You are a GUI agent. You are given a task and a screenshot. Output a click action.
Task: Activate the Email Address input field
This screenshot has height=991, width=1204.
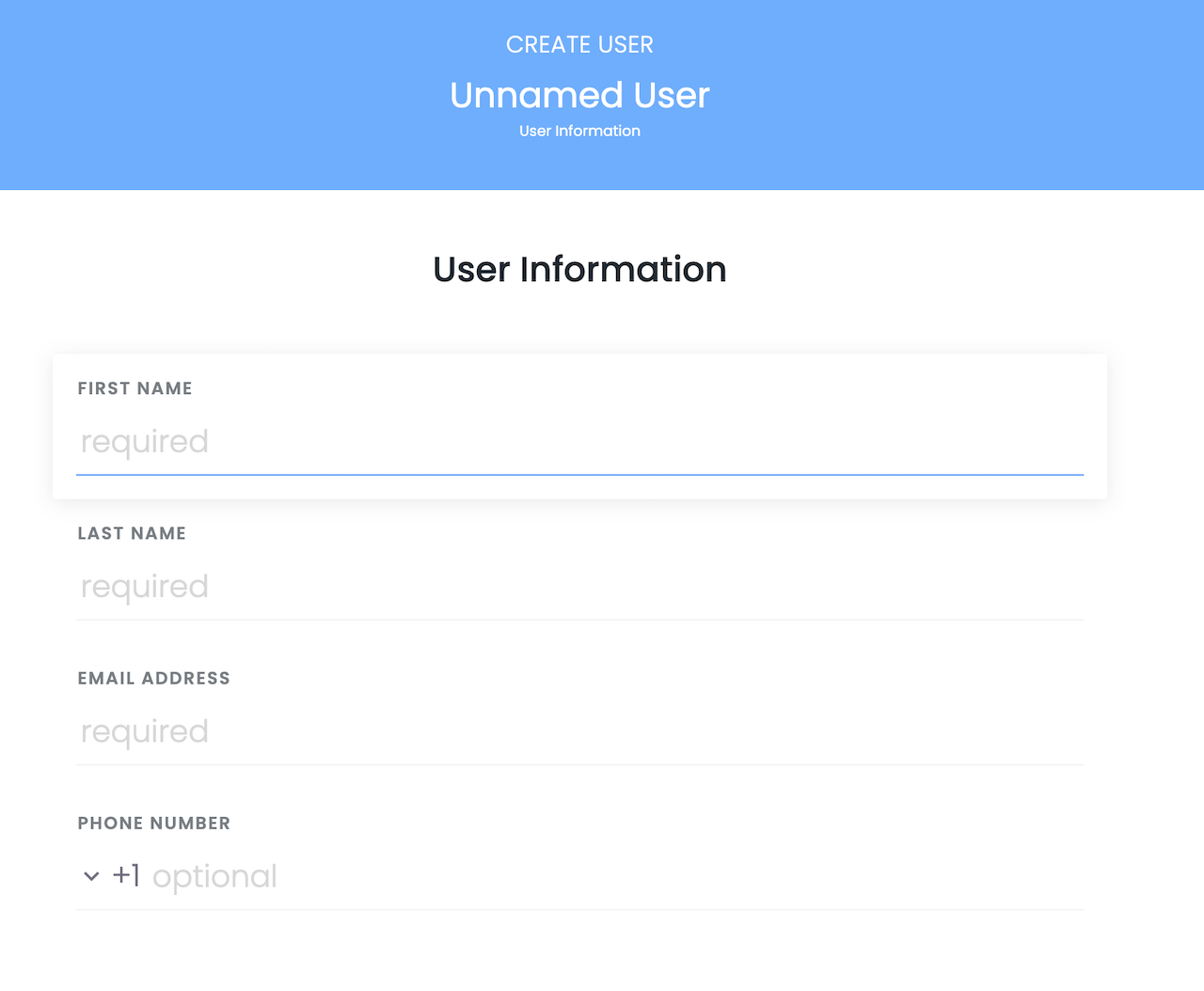(x=579, y=731)
